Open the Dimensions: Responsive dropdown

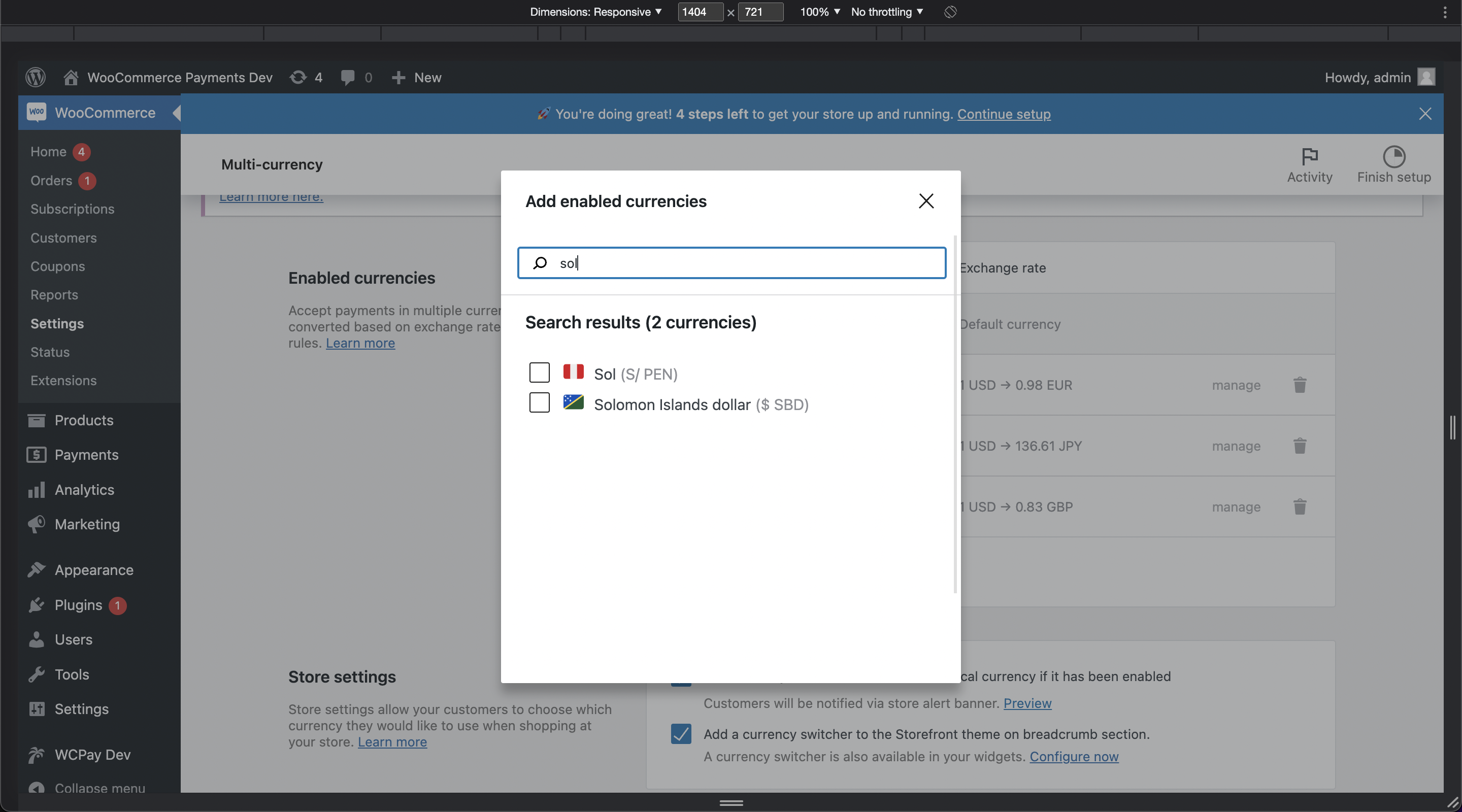click(595, 11)
